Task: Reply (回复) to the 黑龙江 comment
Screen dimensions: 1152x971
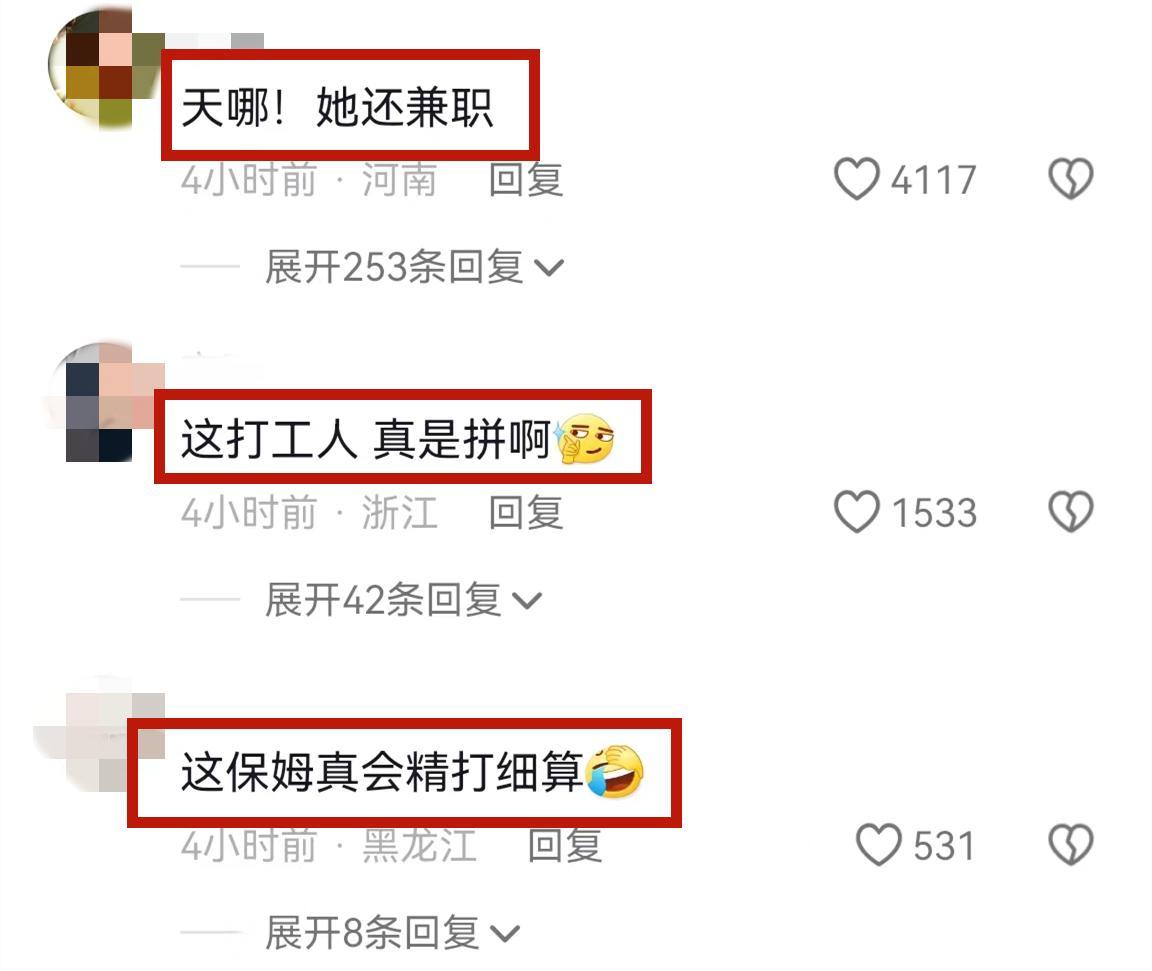Action: (x=565, y=845)
